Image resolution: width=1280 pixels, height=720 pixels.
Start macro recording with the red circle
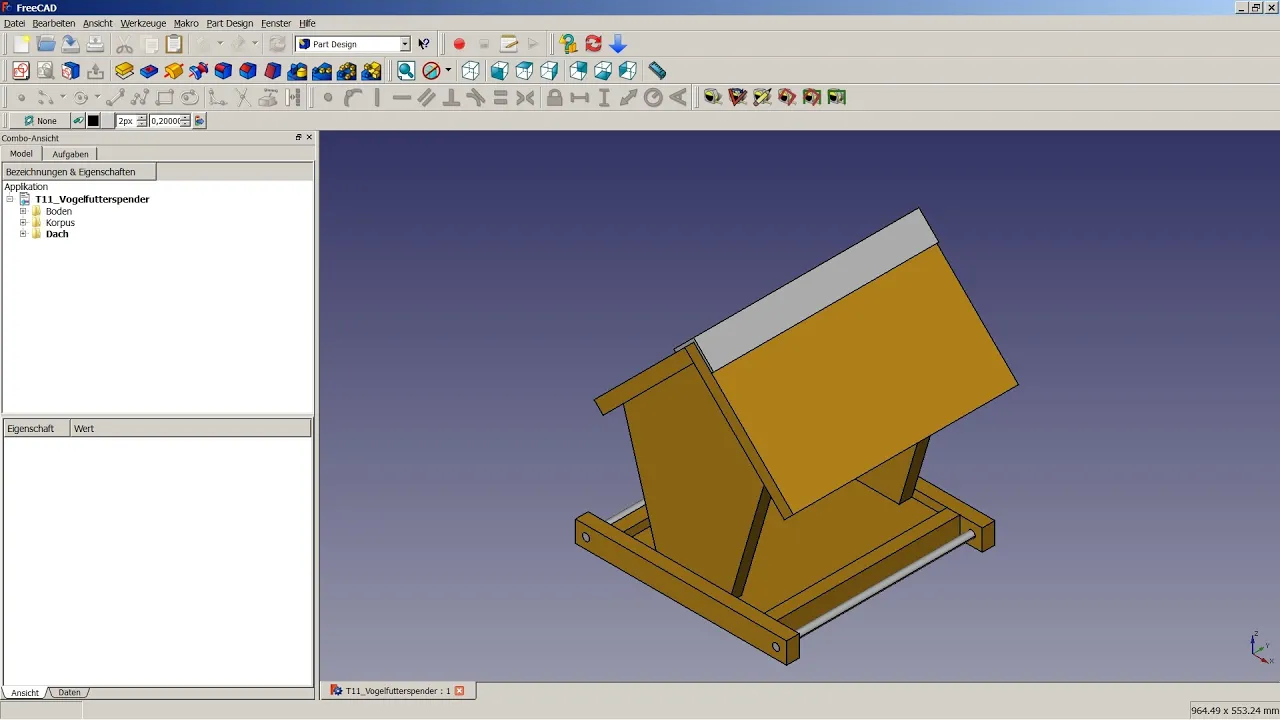click(x=459, y=44)
